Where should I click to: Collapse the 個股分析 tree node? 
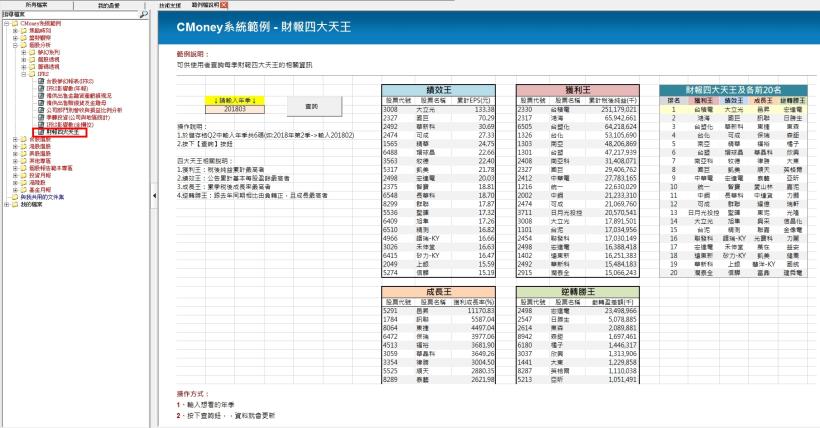(x=15, y=46)
